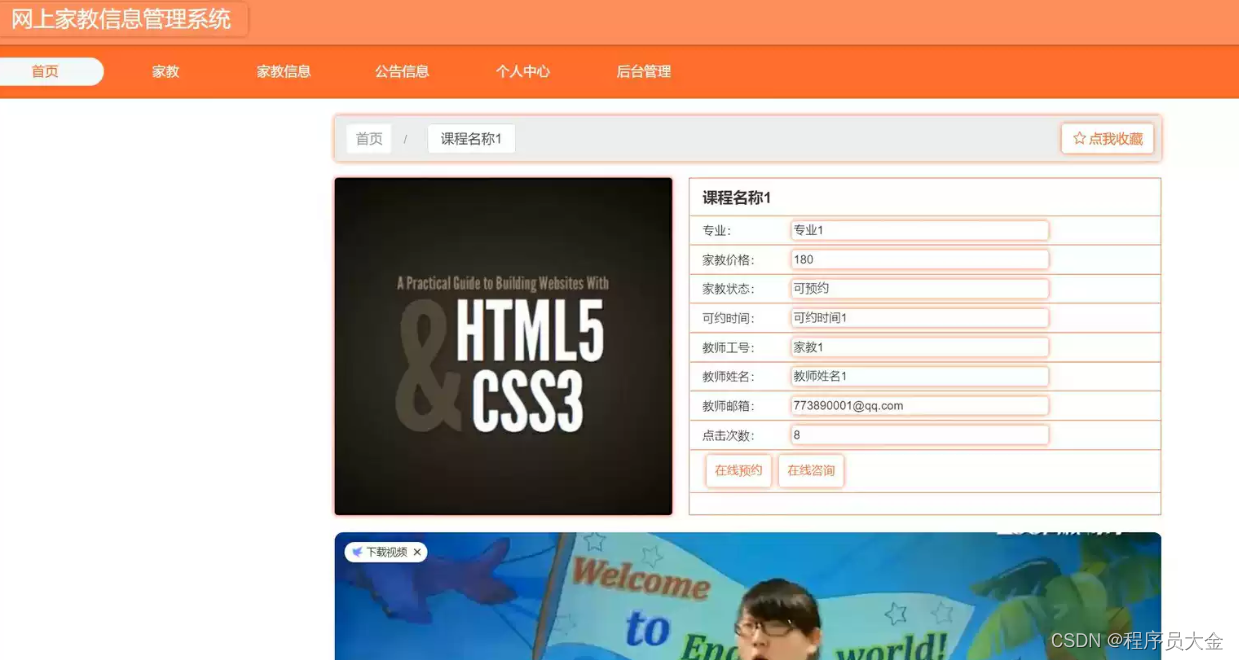This screenshot has width=1239, height=660.
Task: Click the 教师邮箱 field with 773890001@qq.com
Action: click(919, 406)
